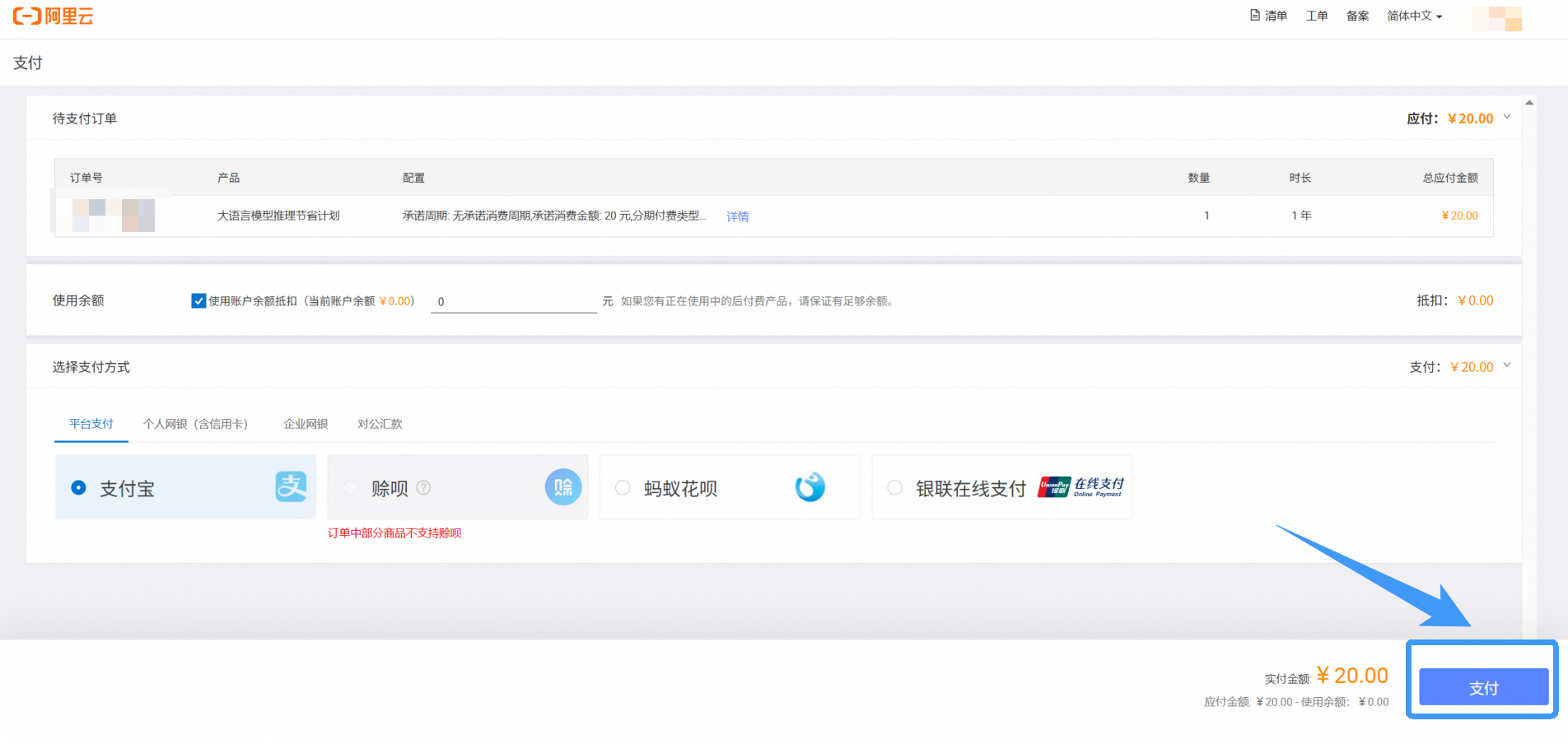
Task: Click the 大语言模型推理节省计划 product name
Action: [278, 216]
